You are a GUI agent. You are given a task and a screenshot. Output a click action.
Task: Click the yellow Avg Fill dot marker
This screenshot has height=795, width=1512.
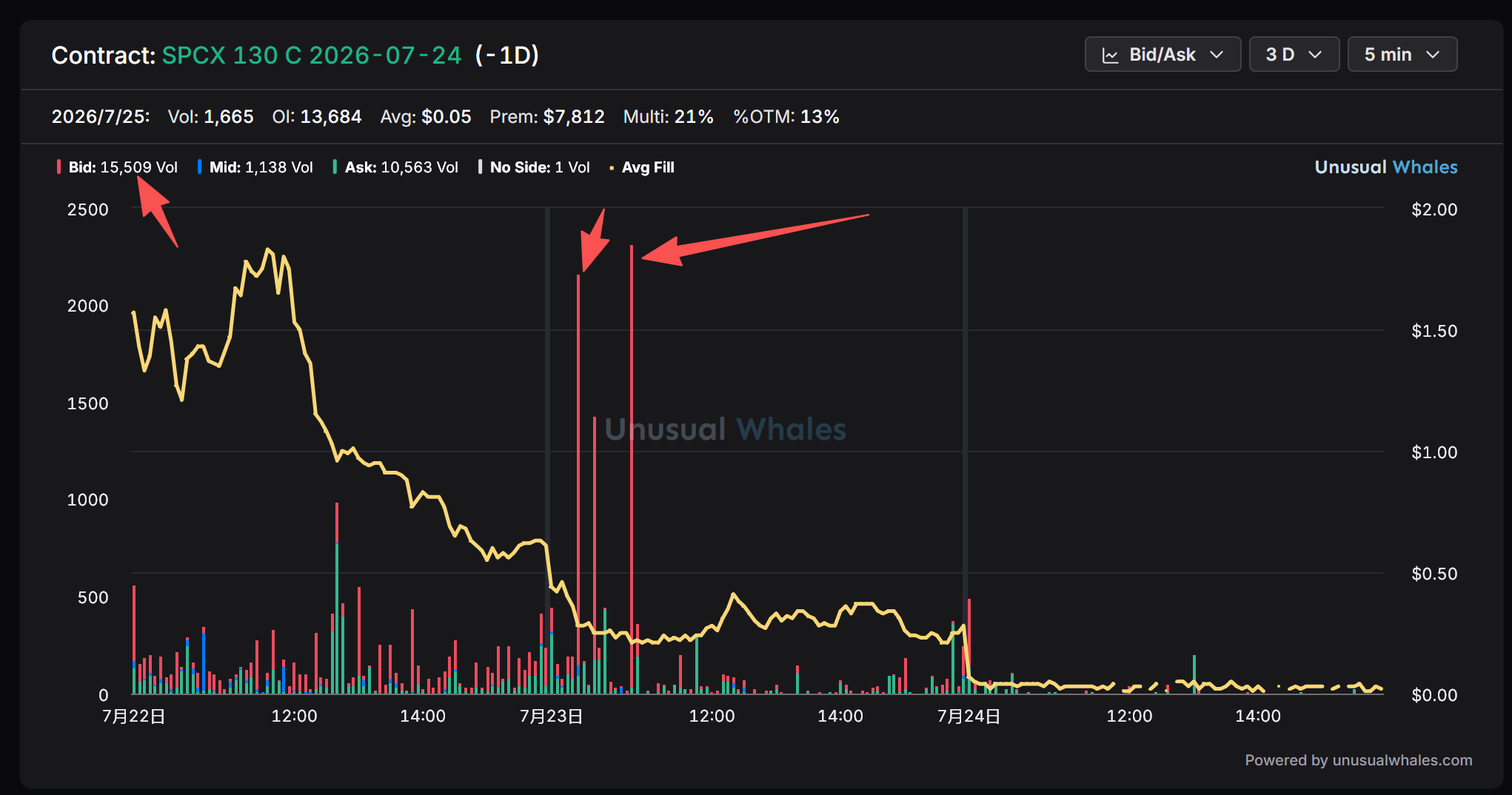pos(612,169)
